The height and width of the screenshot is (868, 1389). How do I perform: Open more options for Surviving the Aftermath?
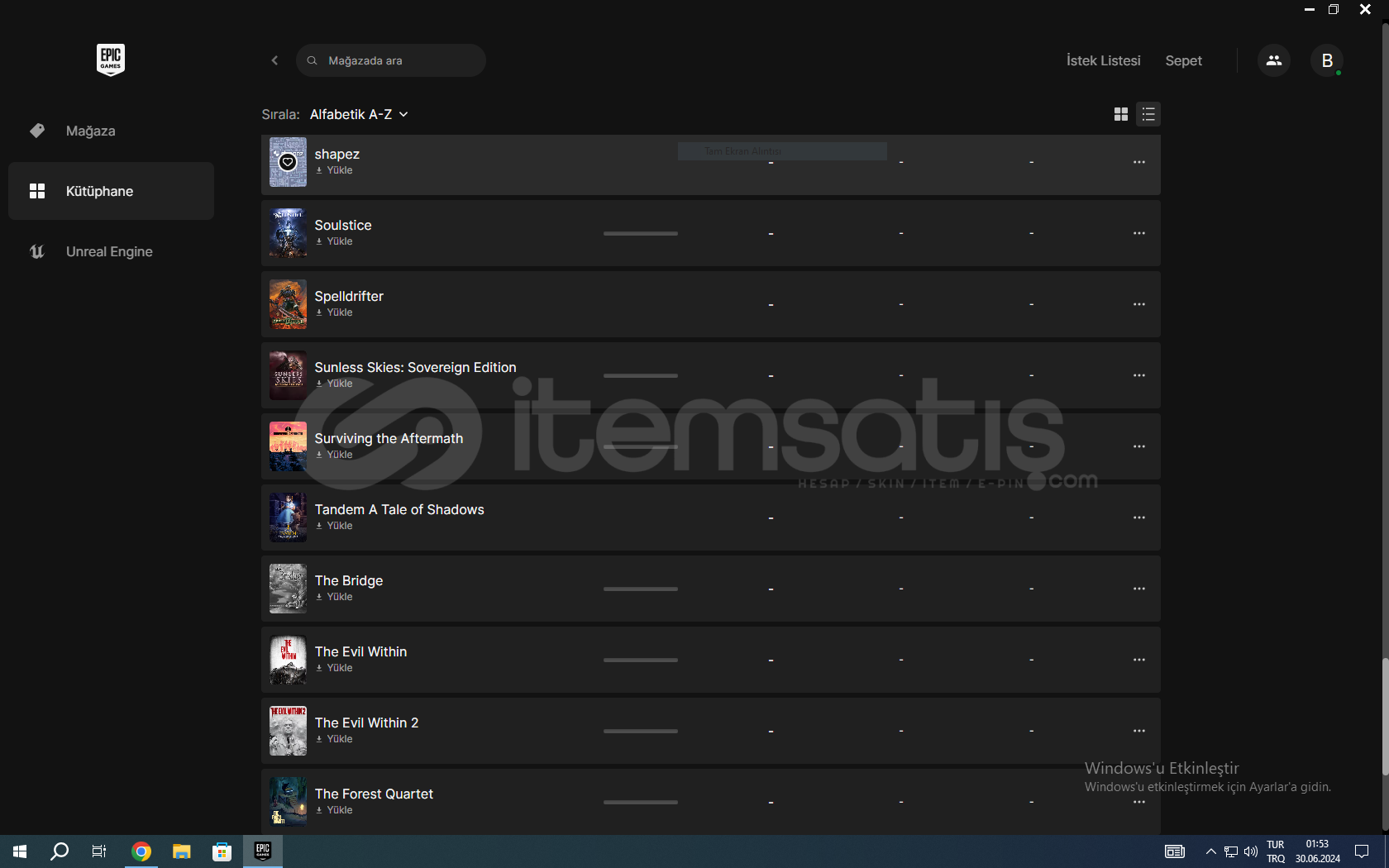coord(1139,446)
